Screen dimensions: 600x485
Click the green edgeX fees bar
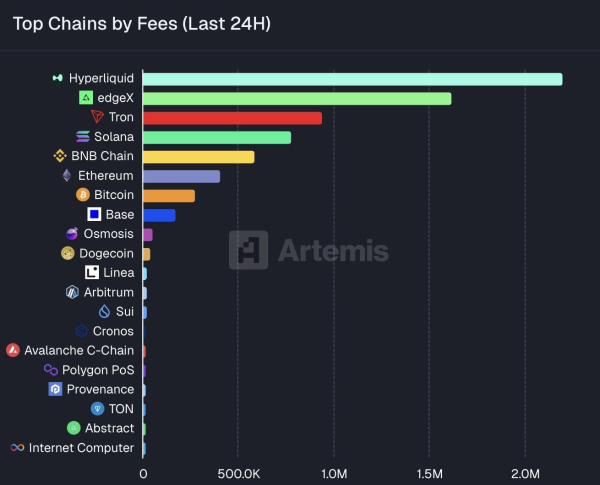pos(297,98)
